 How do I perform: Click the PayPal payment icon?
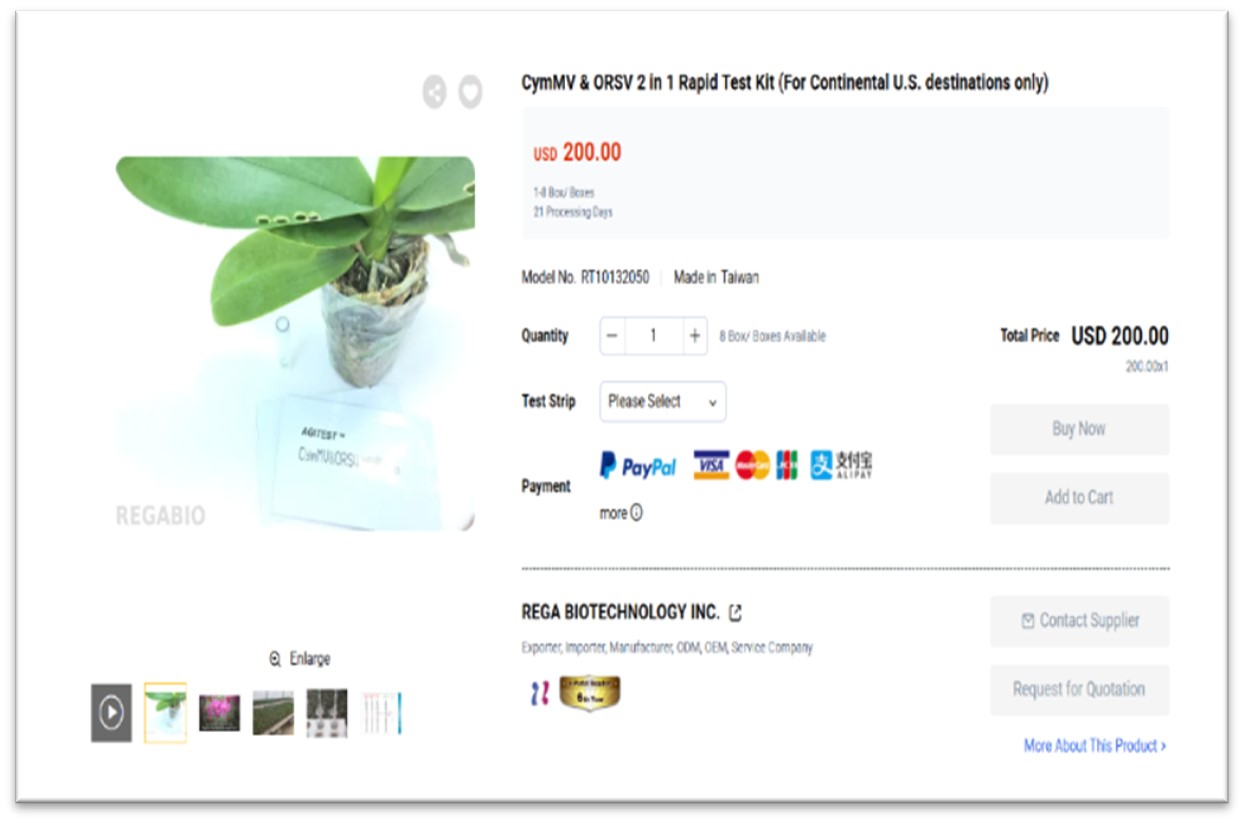[x=638, y=466]
